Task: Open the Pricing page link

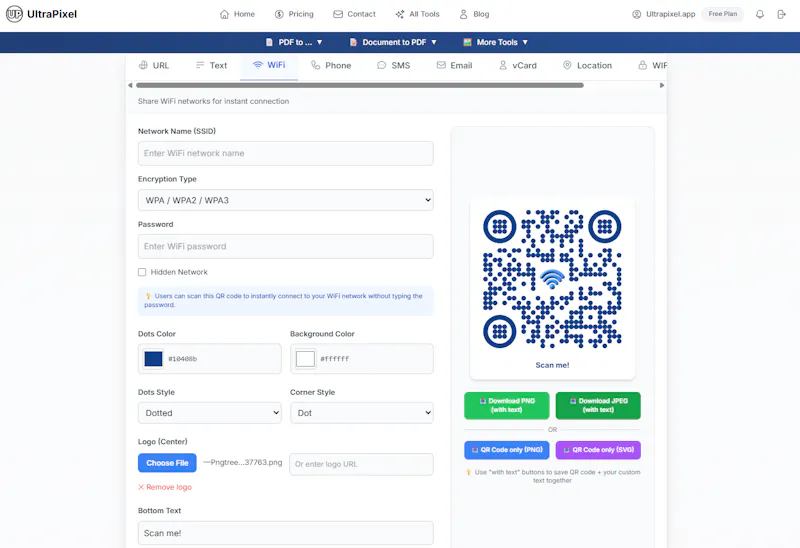Action: [x=294, y=14]
